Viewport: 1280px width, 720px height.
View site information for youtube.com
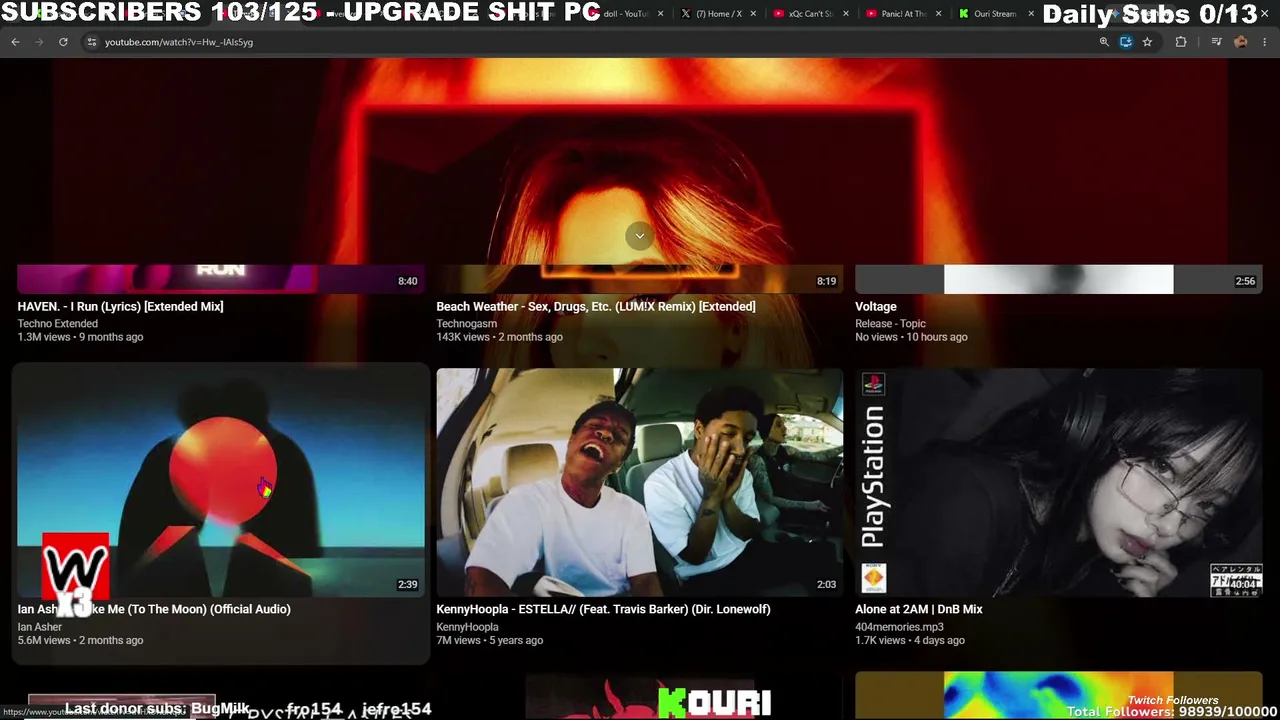coord(91,42)
